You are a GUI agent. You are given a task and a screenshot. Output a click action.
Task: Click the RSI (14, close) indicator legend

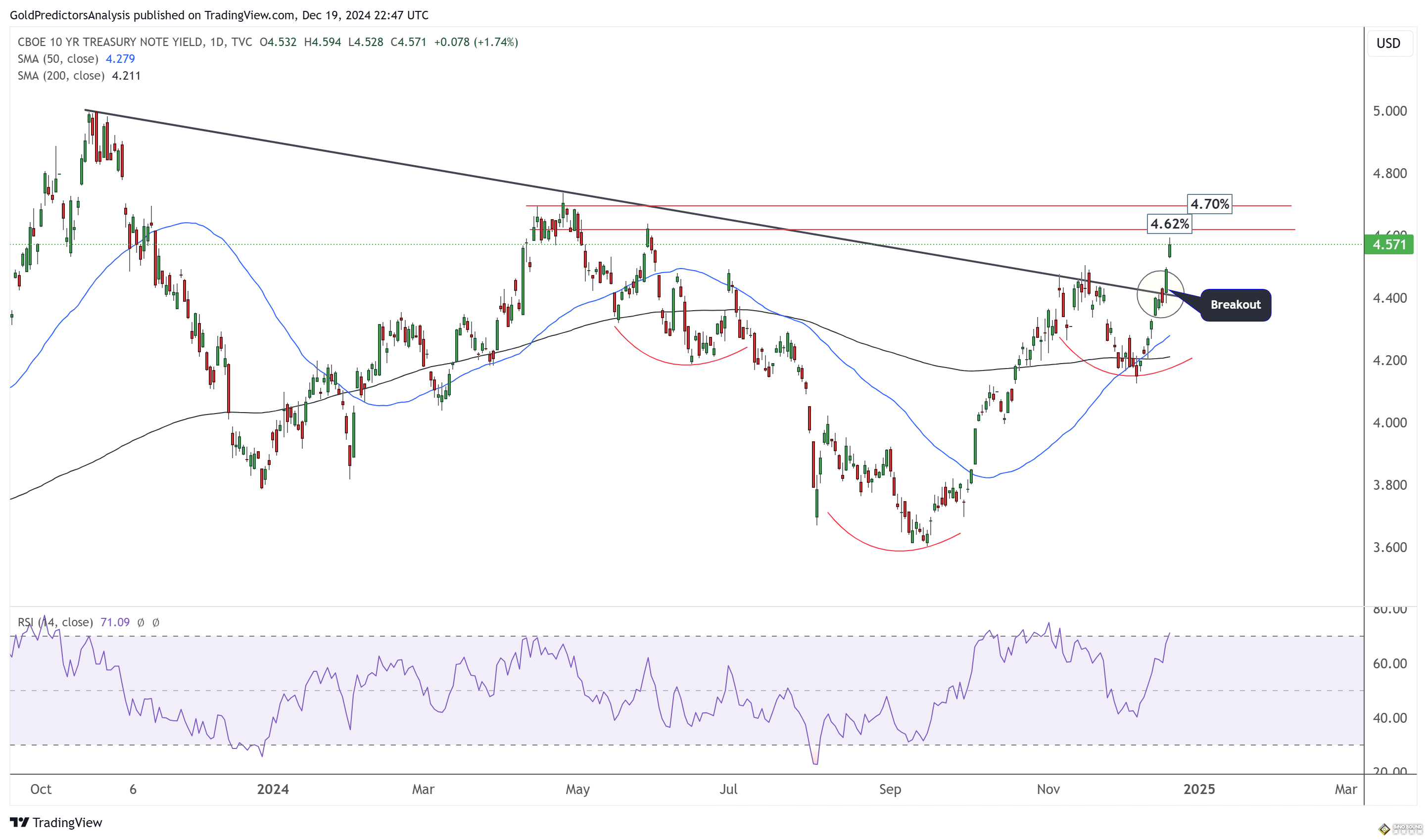pyautogui.click(x=55, y=622)
